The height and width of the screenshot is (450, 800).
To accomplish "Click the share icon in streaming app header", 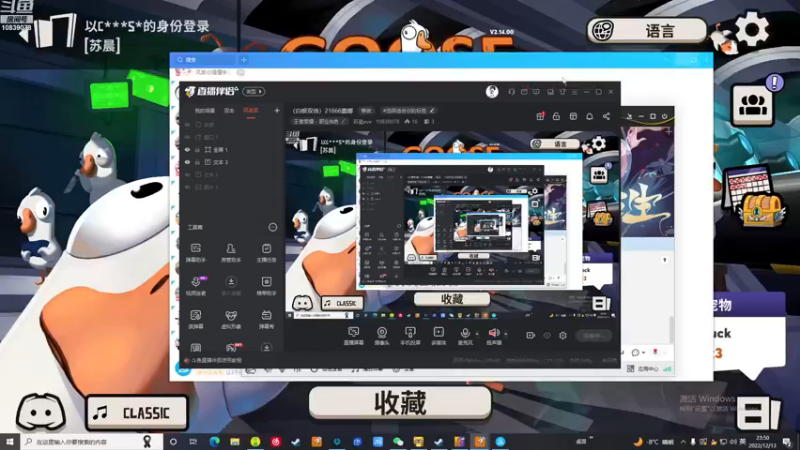I will pos(606,116).
